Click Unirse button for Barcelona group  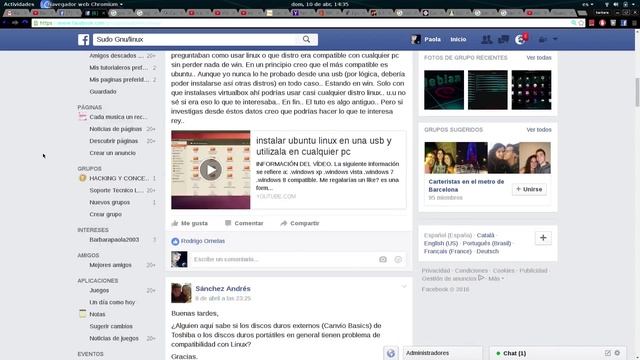pyautogui.click(x=529, y=189)
